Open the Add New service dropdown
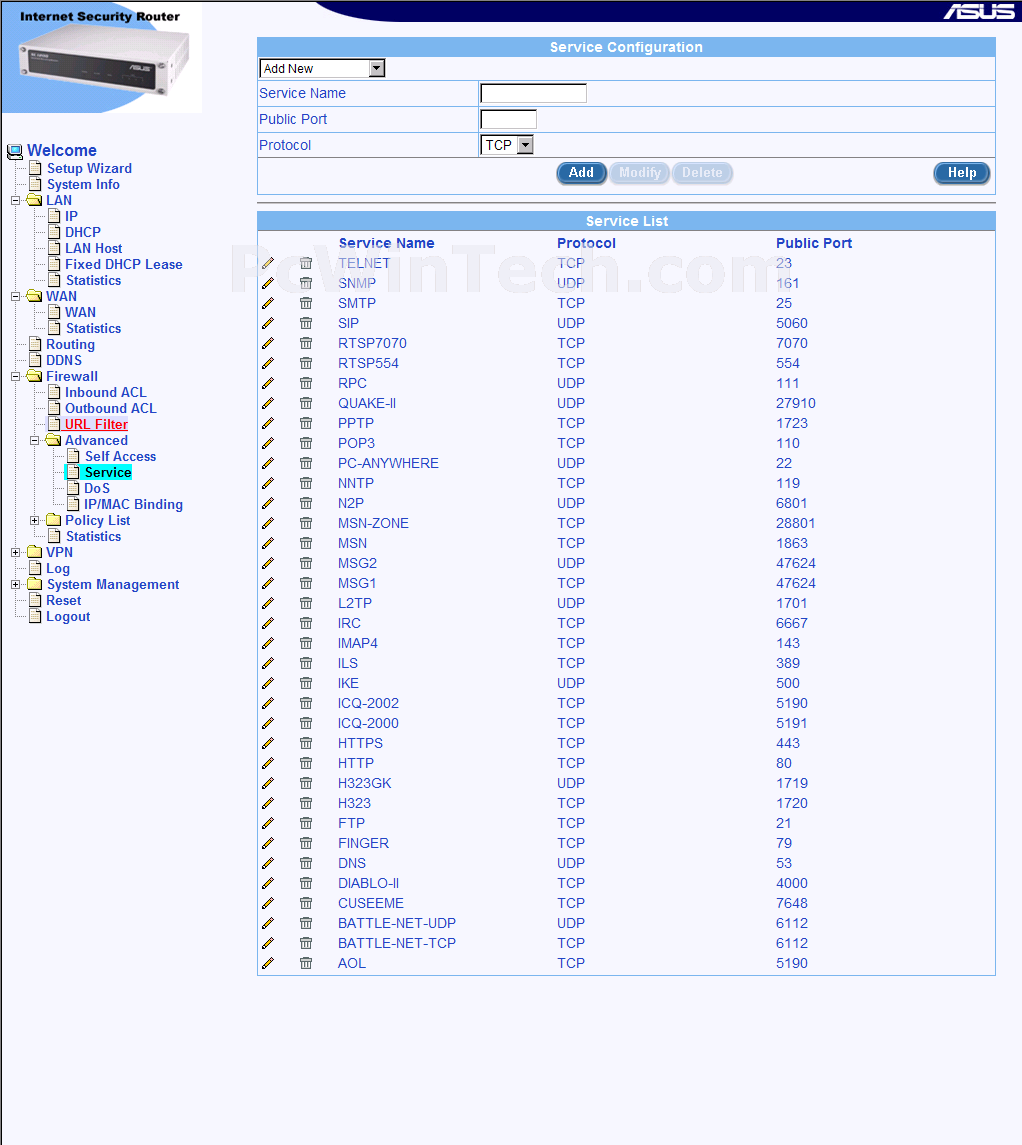 [x=322, y=68]
